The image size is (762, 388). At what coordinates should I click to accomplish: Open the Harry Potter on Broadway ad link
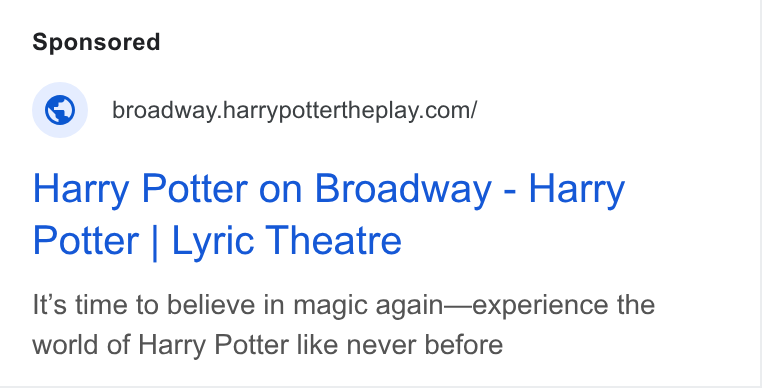click(329, 214)
